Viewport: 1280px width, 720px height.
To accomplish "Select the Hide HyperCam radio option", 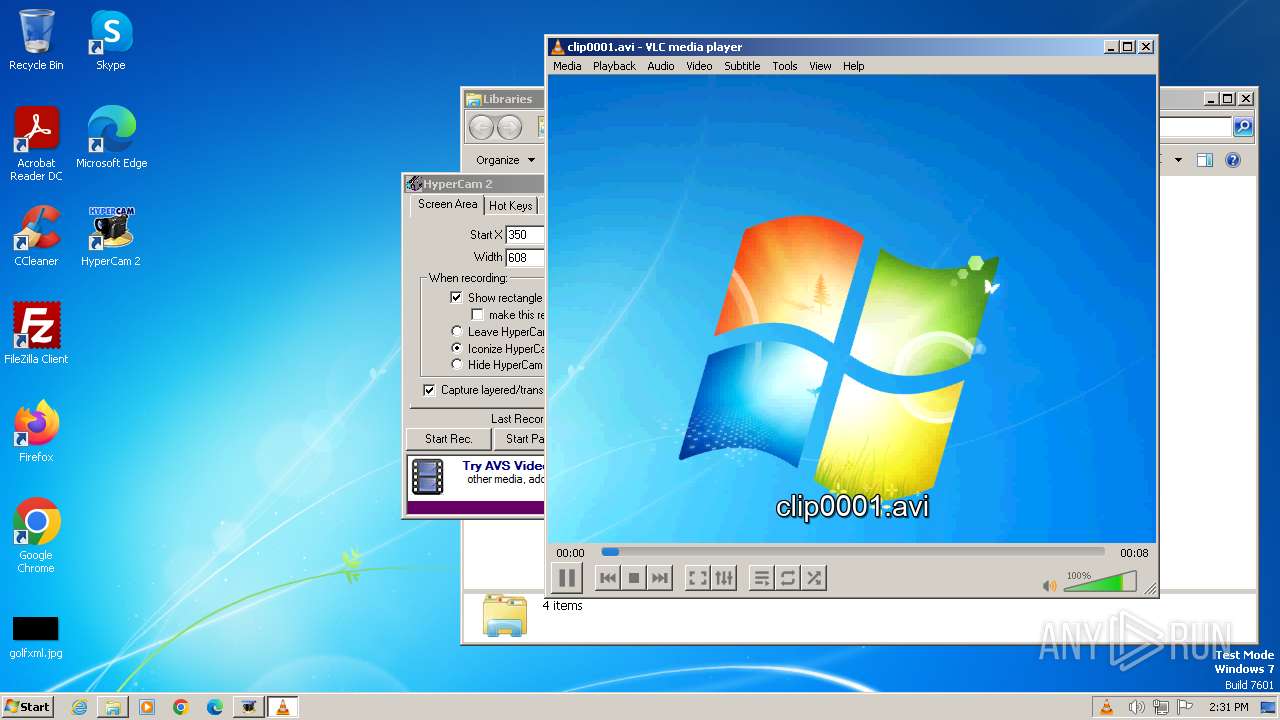I will [457, 365].
